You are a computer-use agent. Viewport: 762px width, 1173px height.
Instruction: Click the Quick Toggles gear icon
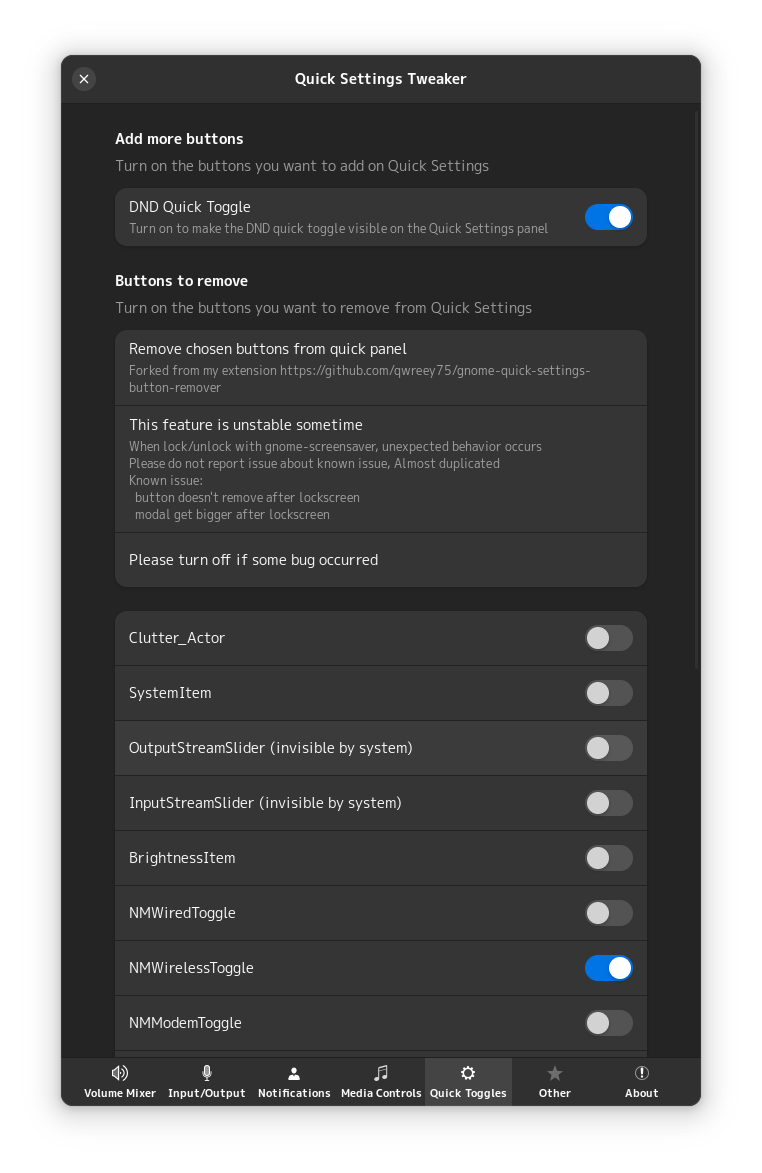tap(468, 1073)
